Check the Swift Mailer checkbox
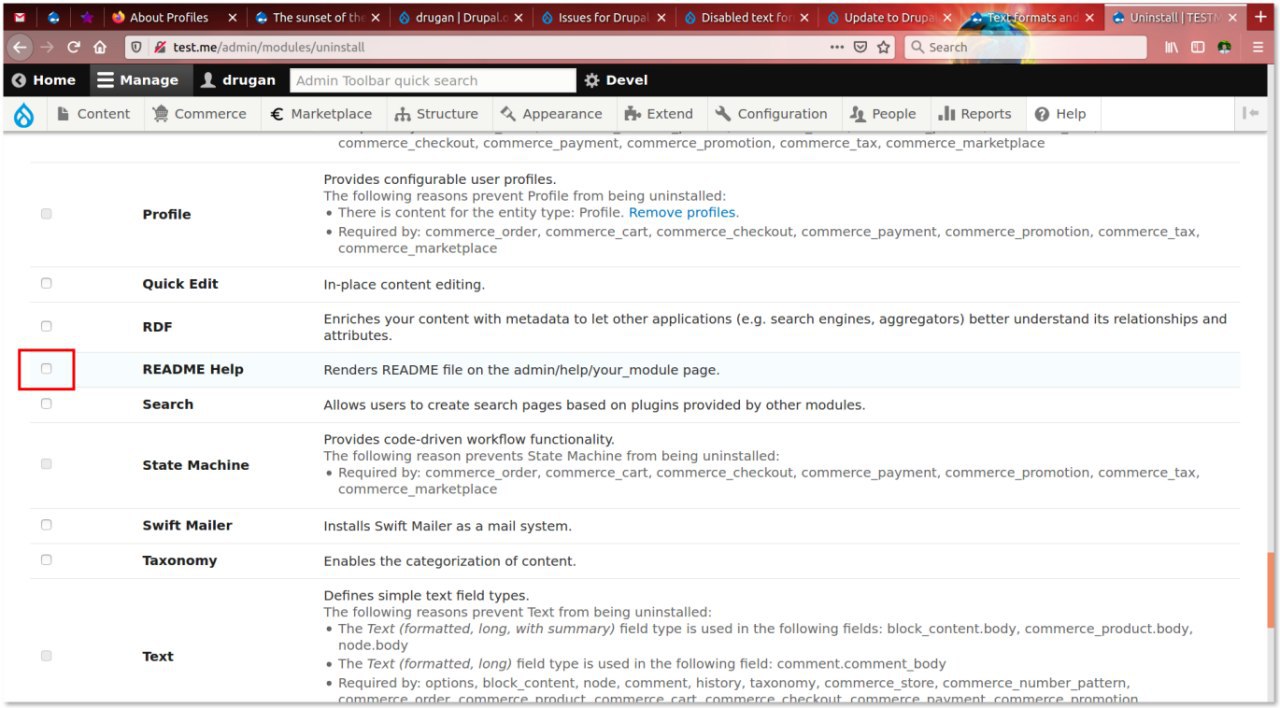Image resolution: width=1280 pixels, height=708 pixels. (46, 525)
